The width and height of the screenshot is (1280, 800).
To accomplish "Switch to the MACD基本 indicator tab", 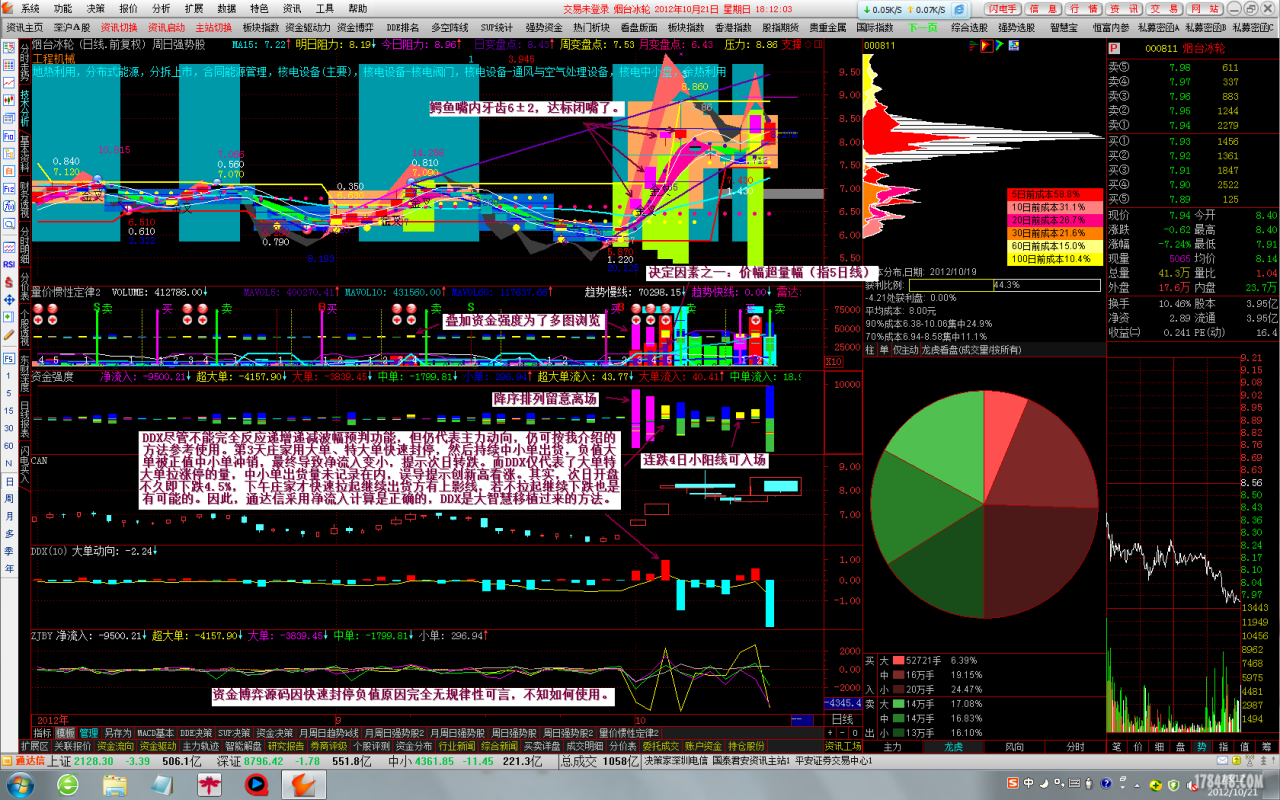I will pos(155,733).
